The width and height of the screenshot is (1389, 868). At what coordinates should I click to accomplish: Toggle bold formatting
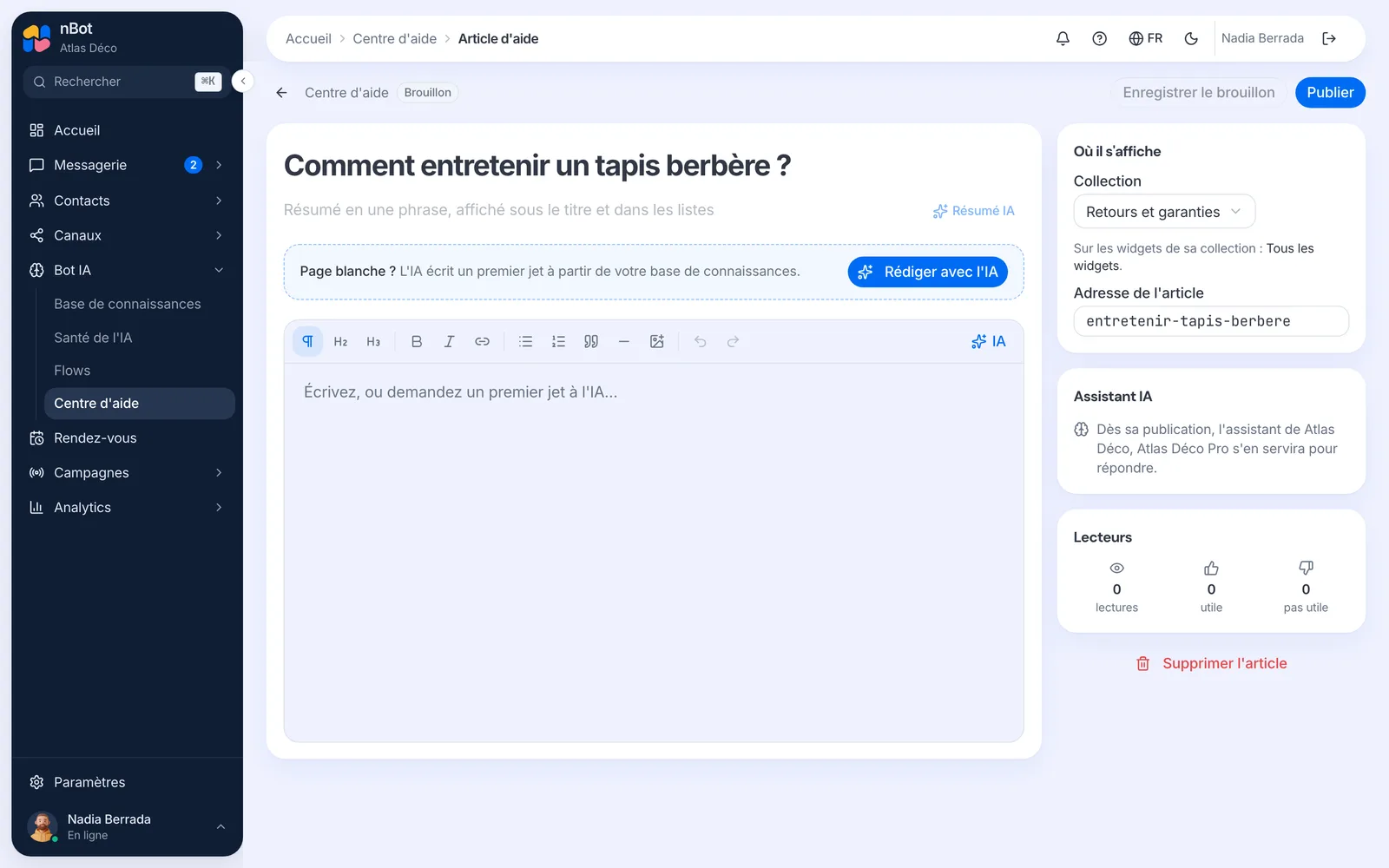tap(417, 342)
